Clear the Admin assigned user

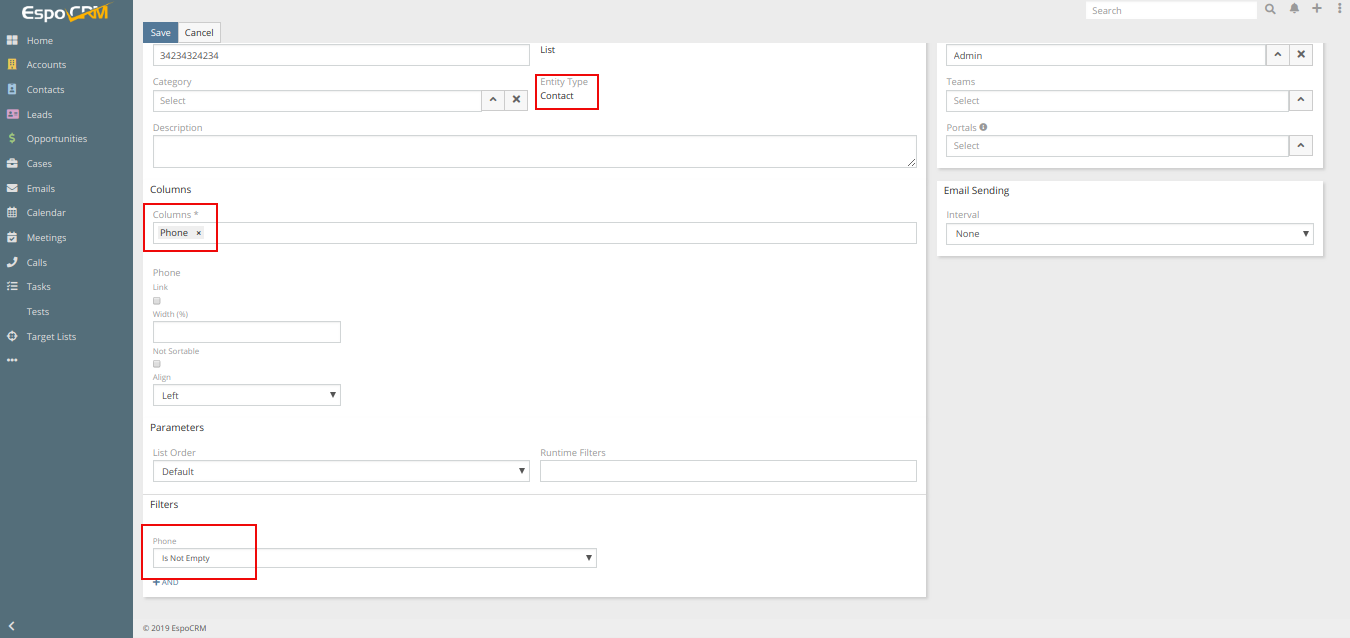pyautogui.click(x=1300, y=55)
